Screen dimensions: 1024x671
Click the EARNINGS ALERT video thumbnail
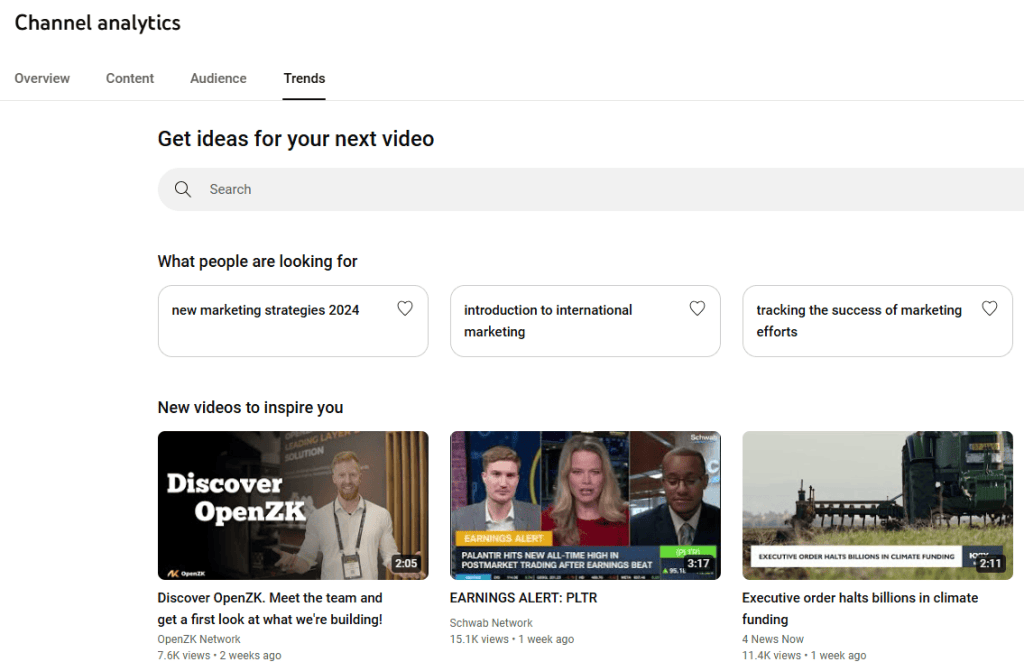click(585, 505)
